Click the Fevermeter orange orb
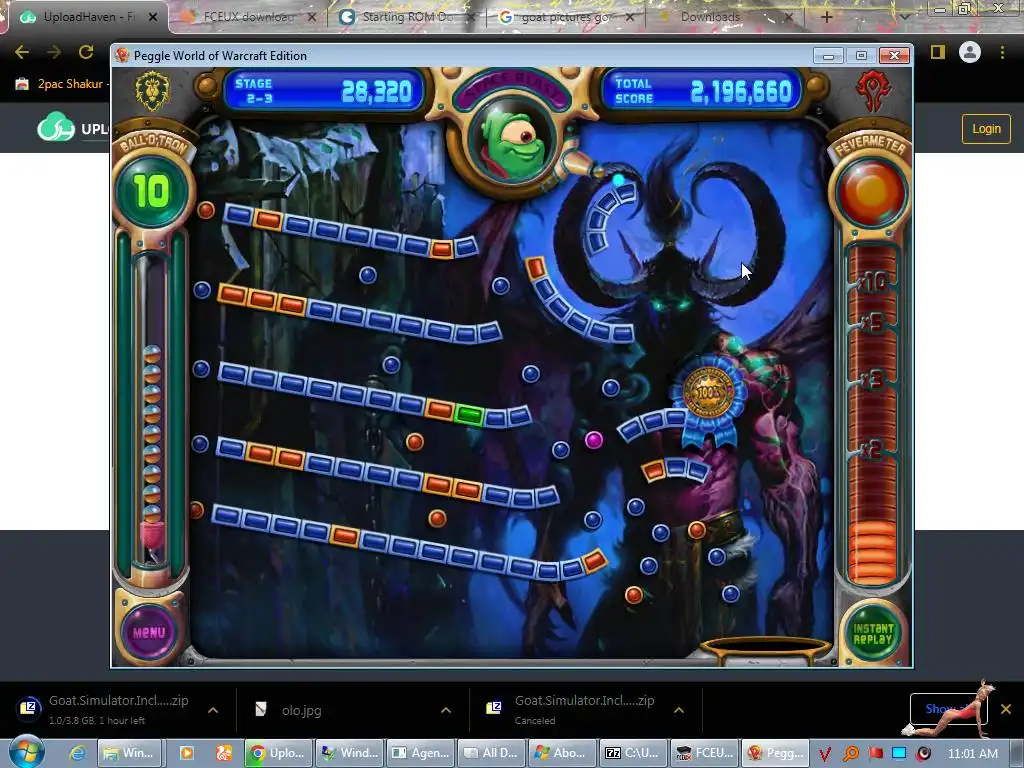This screenshot has height=768, width=1024. (x=871, y=192)
